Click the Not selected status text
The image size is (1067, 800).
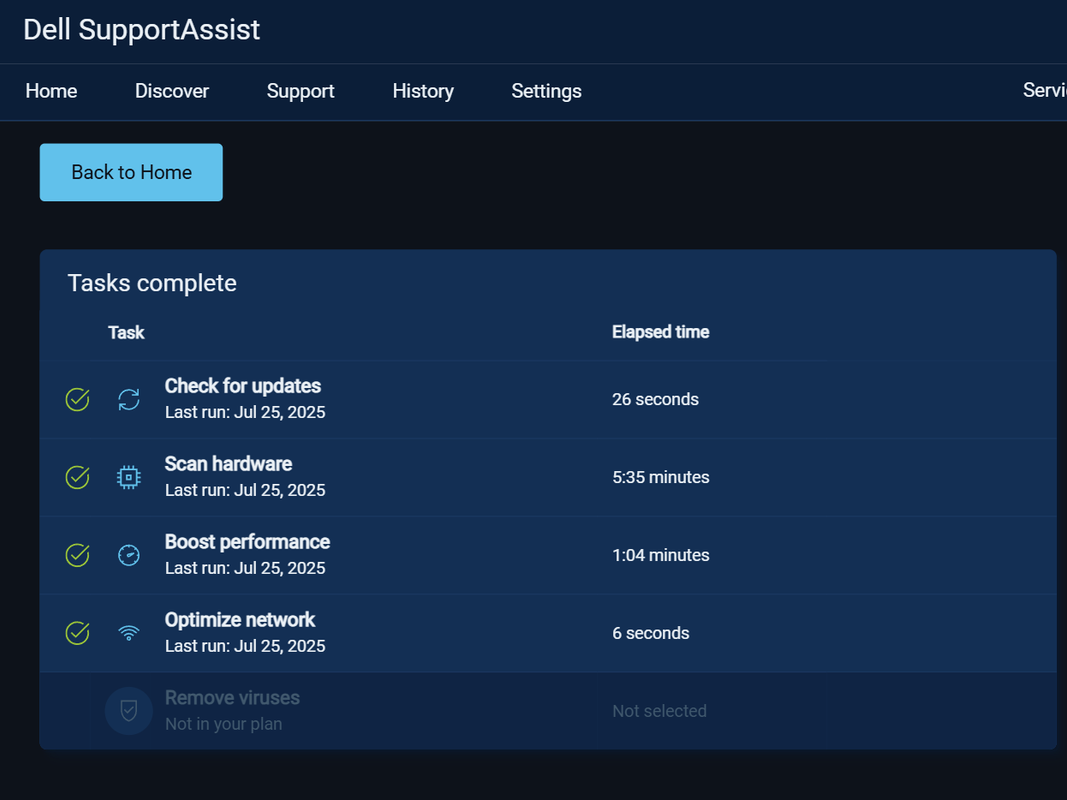click(x=659, y=711)
